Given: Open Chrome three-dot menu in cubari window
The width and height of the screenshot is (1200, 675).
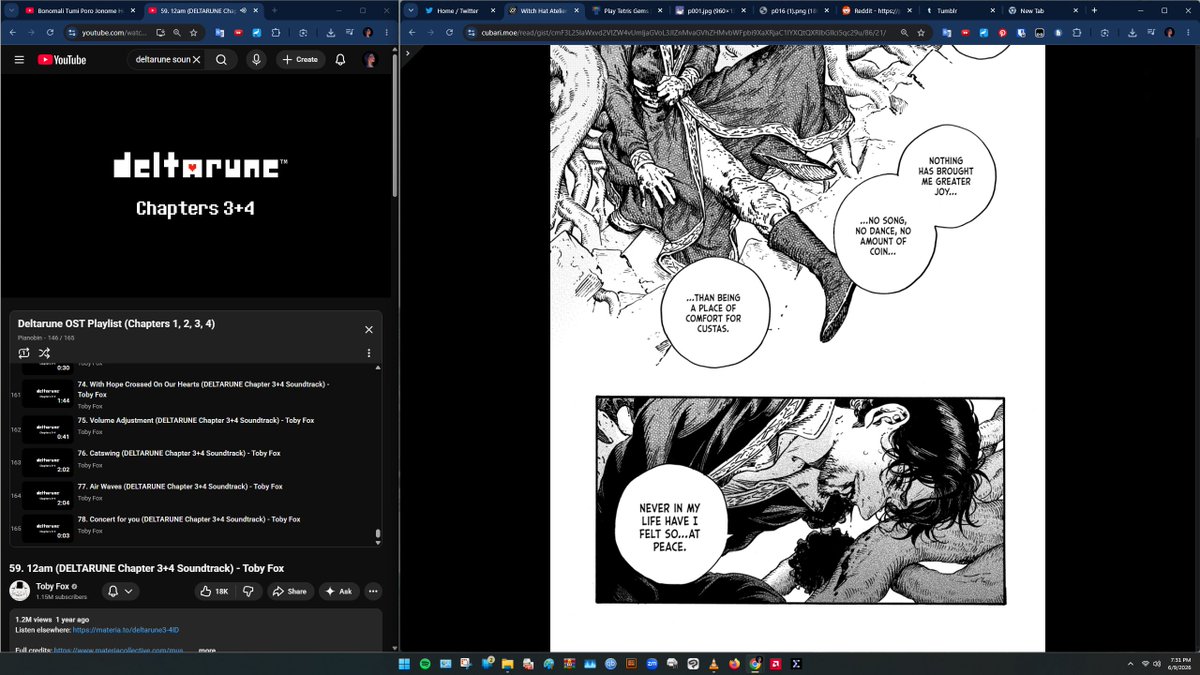Looking at the screenshot, I should coord(1187,32).
